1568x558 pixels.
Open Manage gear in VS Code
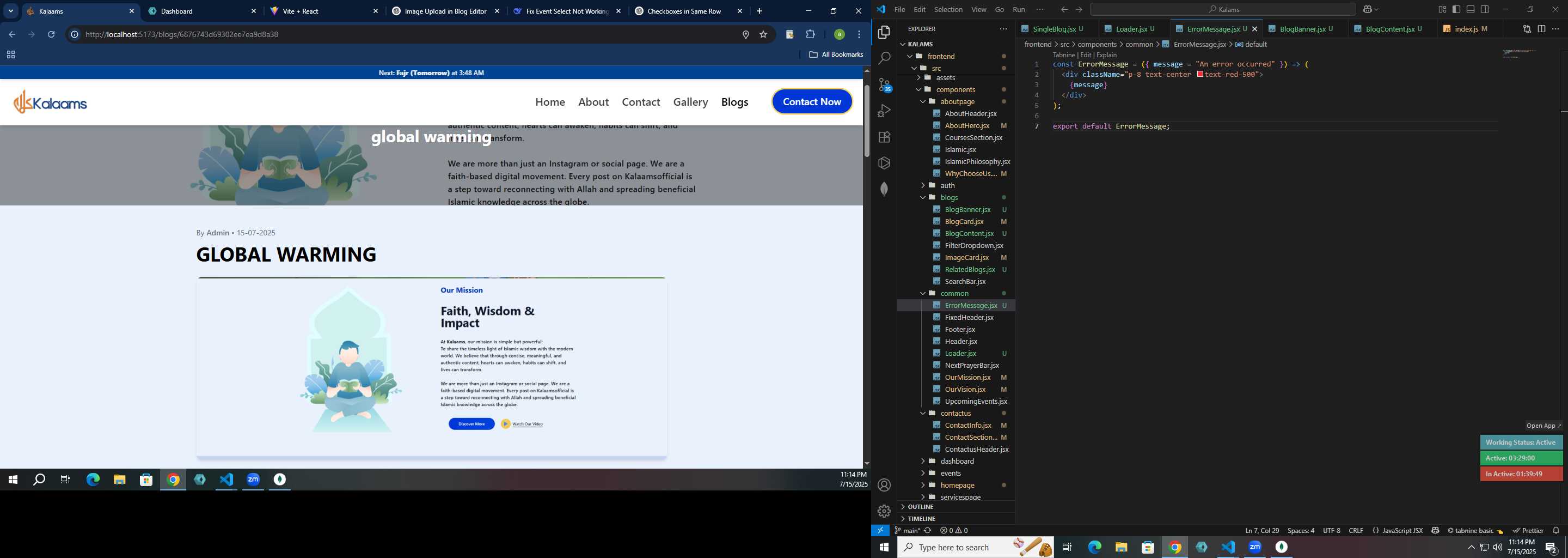click(x=884, y=511)
